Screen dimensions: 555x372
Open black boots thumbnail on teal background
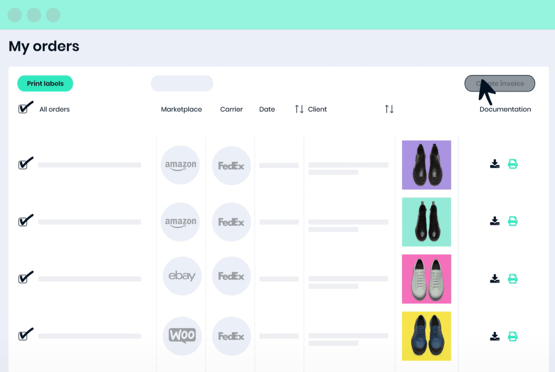point(426,222)
